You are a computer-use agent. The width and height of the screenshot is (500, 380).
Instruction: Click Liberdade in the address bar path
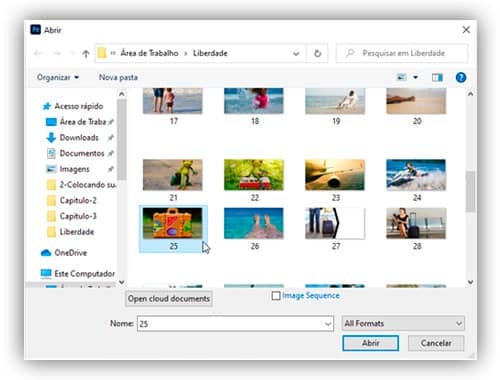[210, 53]
